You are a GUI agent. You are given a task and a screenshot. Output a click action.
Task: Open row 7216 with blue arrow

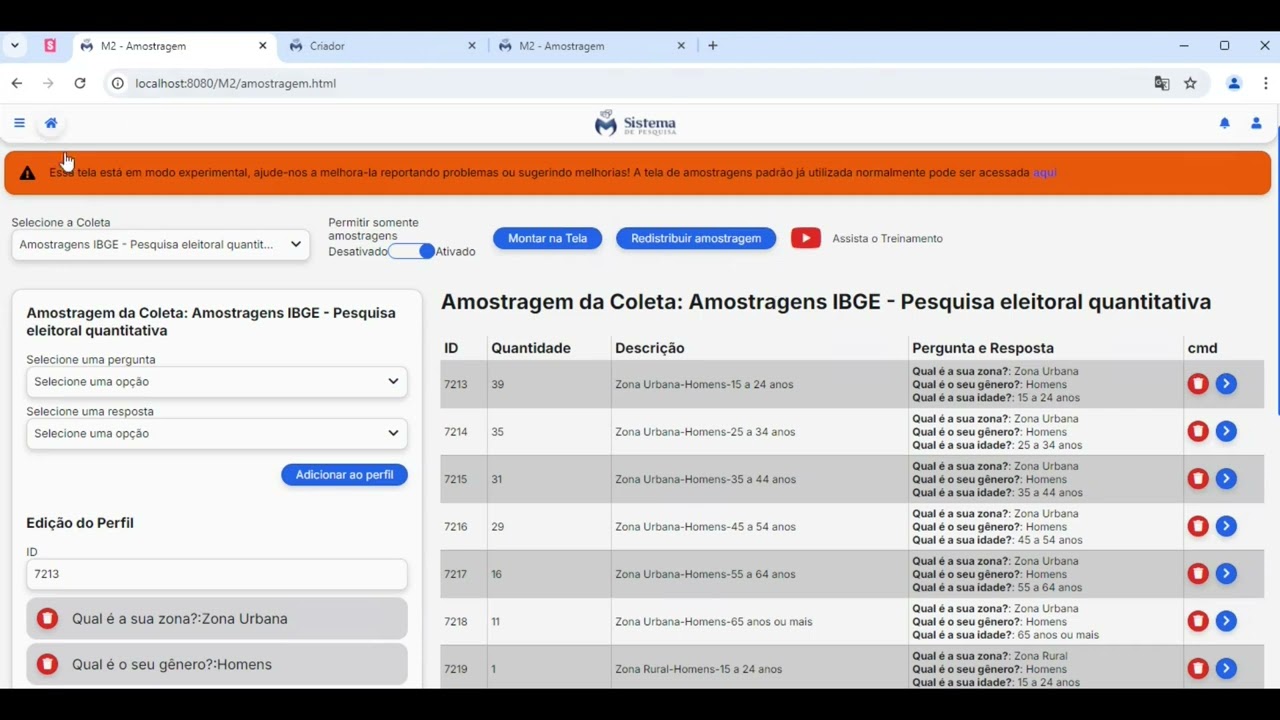pos(1226,526)
